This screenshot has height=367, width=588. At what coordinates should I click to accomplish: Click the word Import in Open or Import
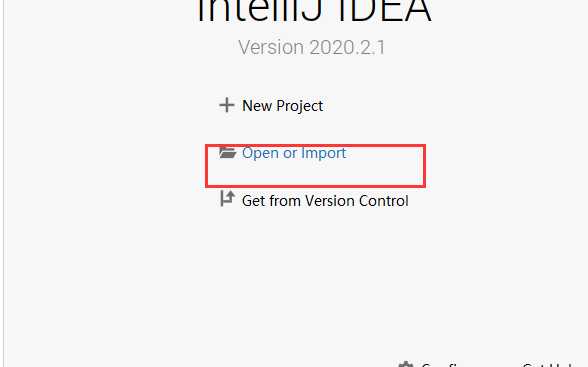(323, 153)
